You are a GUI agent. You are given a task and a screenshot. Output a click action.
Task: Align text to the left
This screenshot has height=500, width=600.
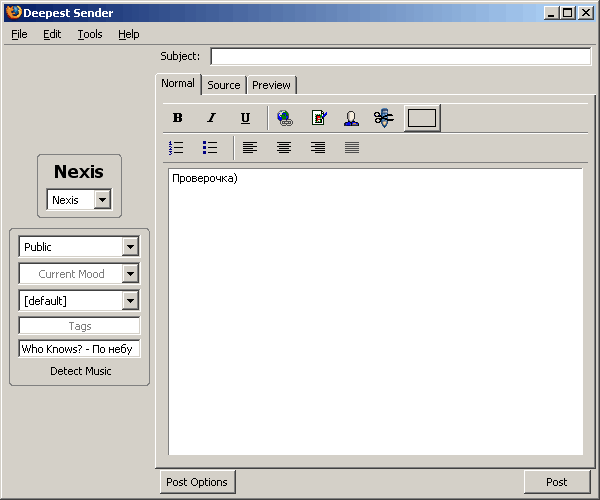[x=250, y=148]
